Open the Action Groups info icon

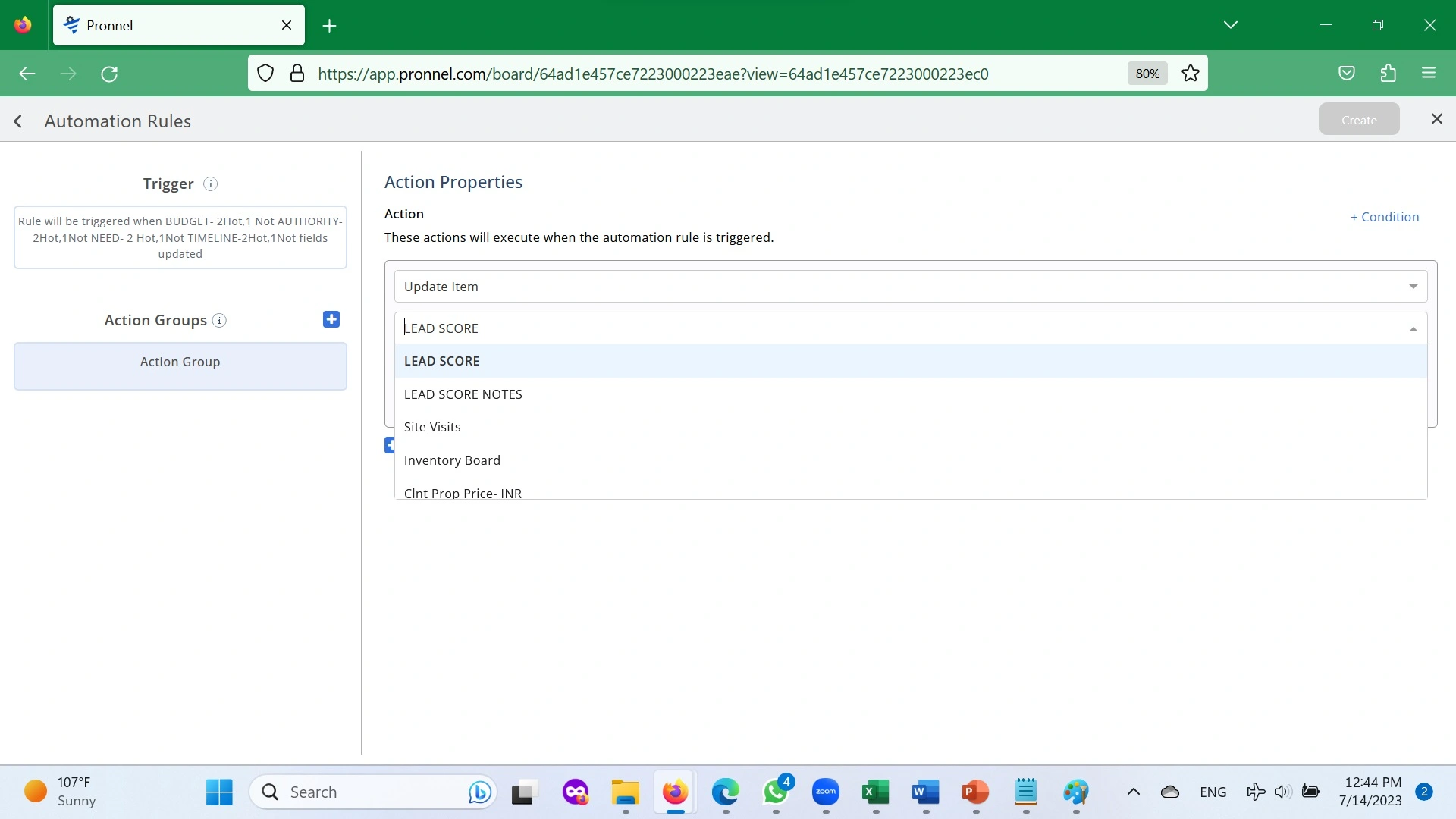pyautogui.click(x=219, y=321)
